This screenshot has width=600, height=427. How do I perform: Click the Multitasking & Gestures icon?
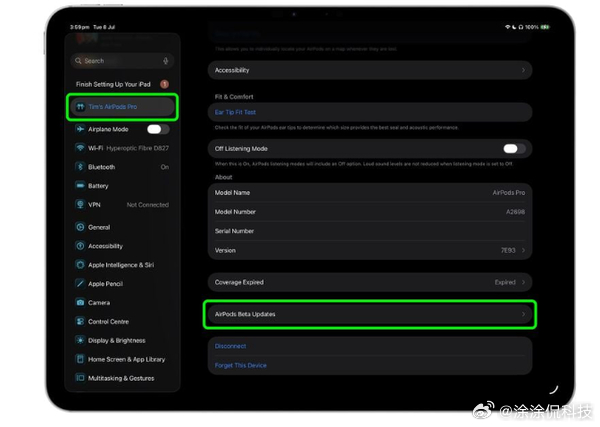[80, 378]
